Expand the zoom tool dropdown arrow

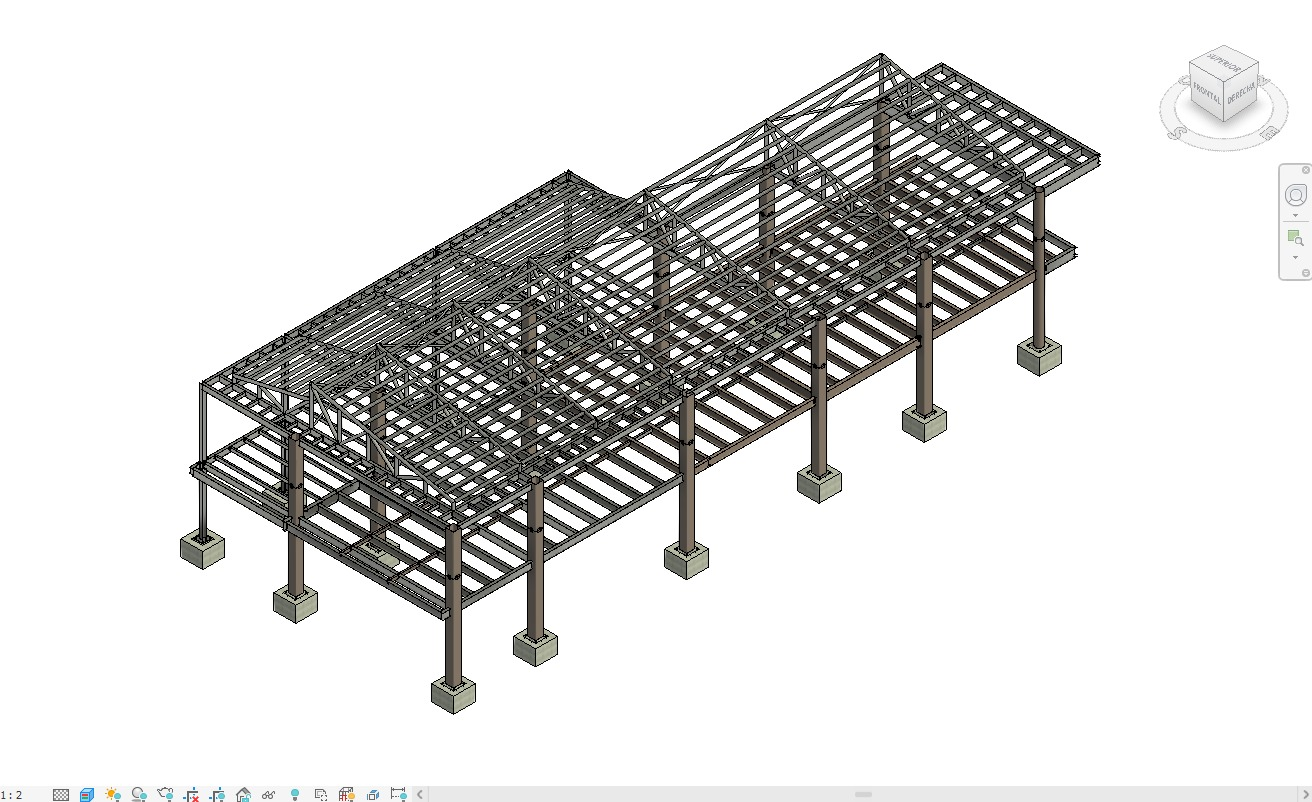[1296, 257]
